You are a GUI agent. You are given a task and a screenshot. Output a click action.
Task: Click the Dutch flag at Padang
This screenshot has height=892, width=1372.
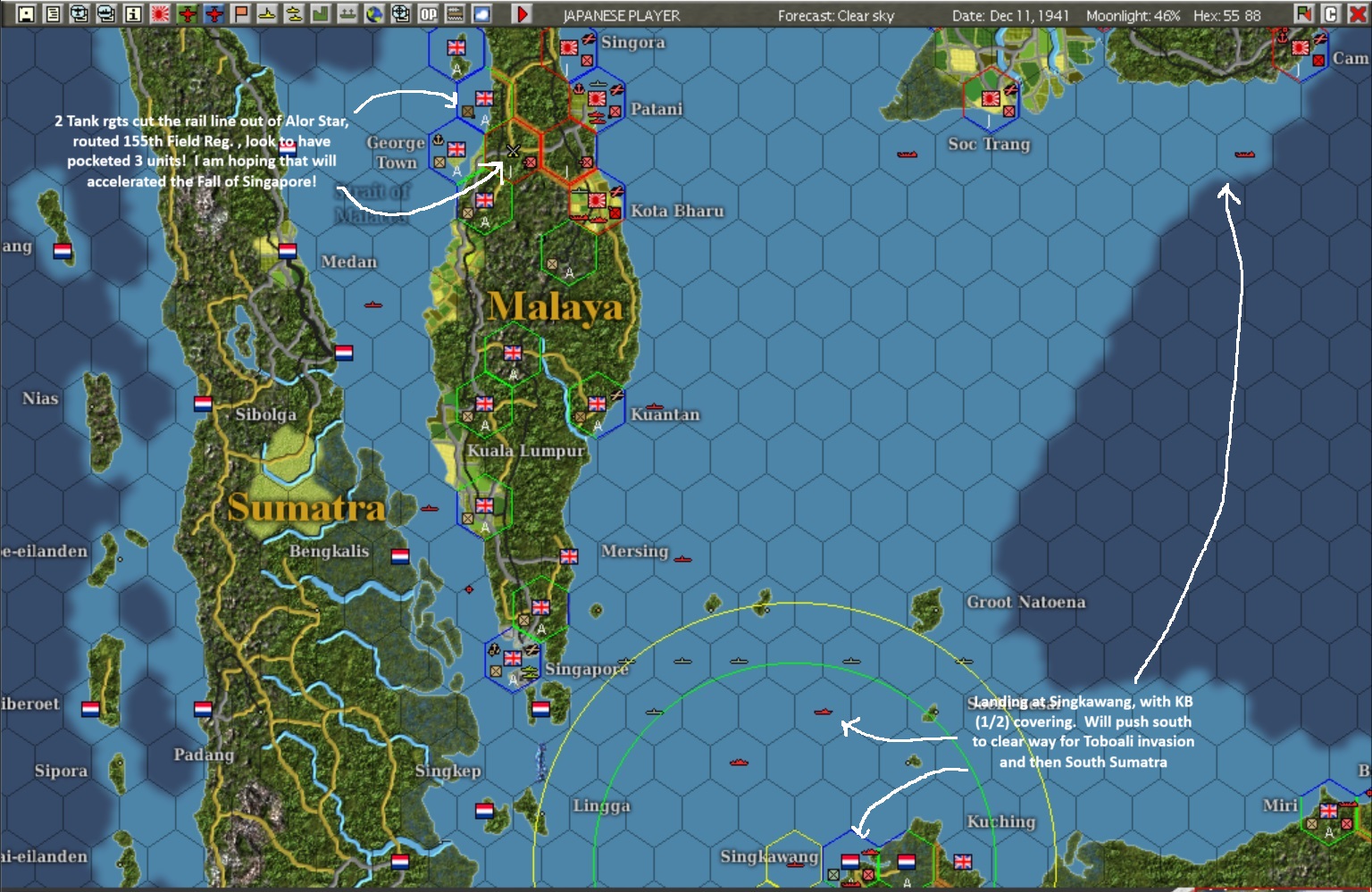pyautogui.click(x=203, y=709)
